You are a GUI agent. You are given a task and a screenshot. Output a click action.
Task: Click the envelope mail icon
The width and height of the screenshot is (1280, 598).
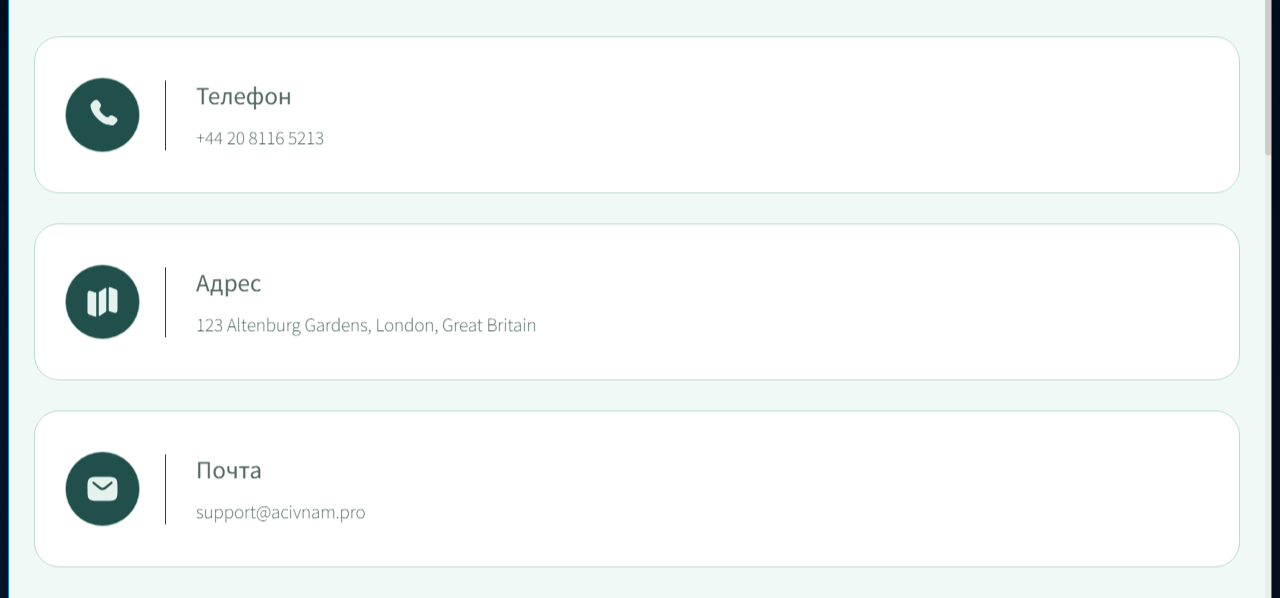tap(102, 488)
